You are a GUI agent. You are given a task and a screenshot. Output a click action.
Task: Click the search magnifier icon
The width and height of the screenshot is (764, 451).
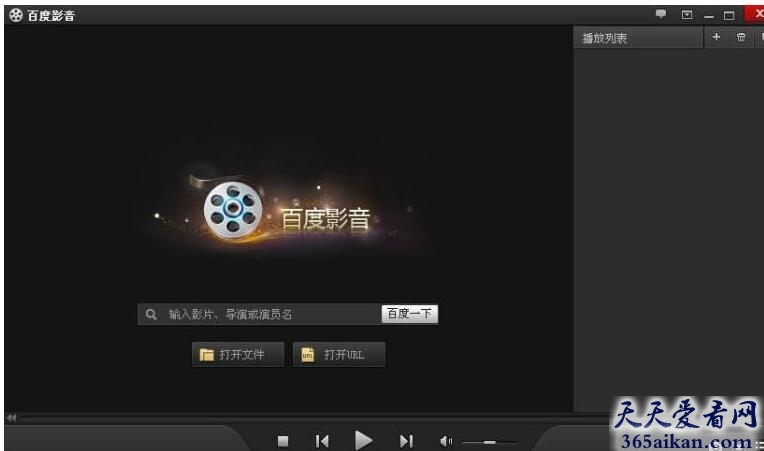151,315
